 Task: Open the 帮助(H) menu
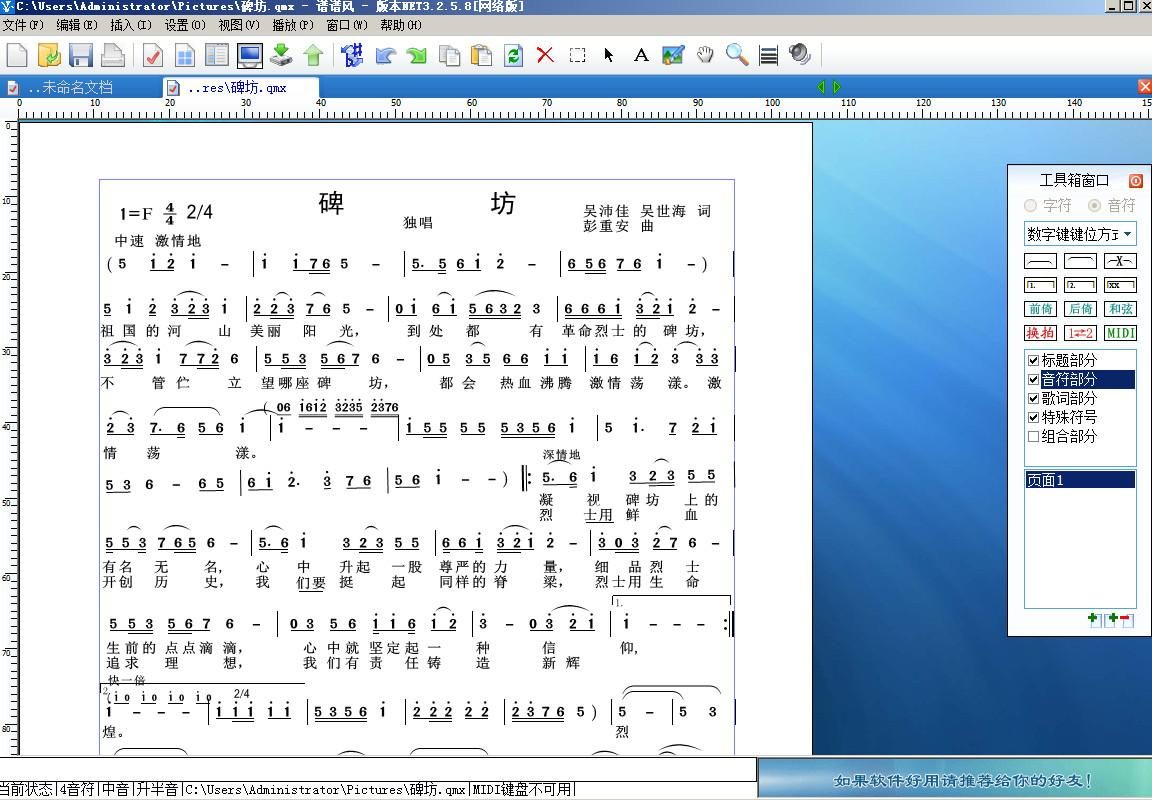[x=401, y=25]
